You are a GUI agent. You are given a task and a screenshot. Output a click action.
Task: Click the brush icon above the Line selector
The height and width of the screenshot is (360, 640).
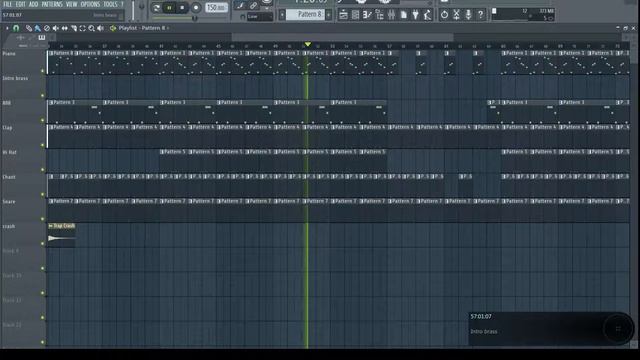240,6
